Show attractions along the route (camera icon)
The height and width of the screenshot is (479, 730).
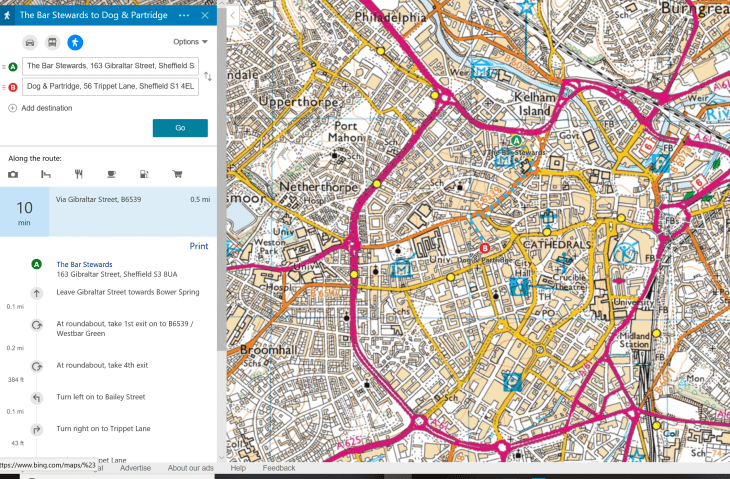pos(13,174)
